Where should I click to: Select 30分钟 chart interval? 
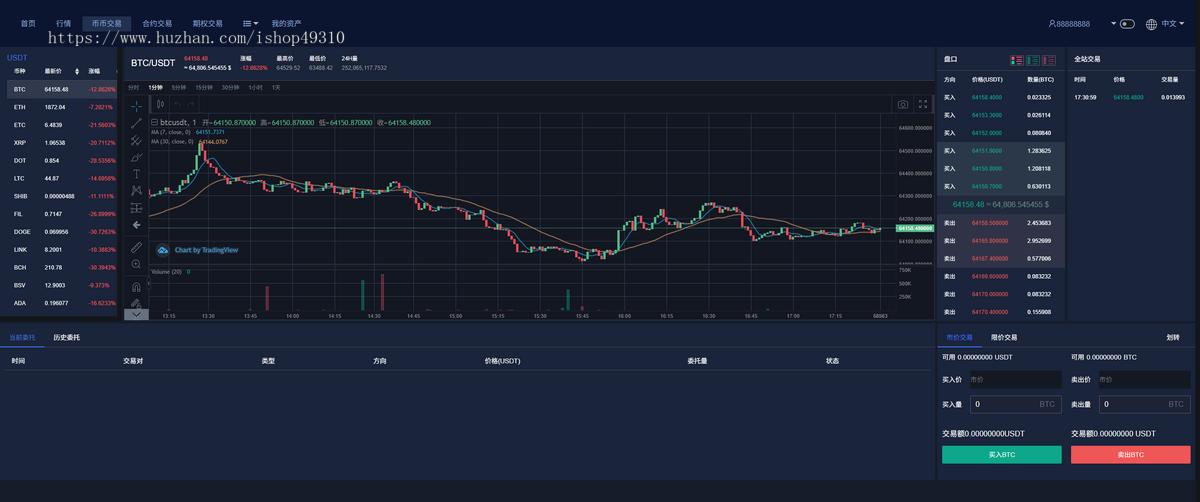[x=230, y=87]
